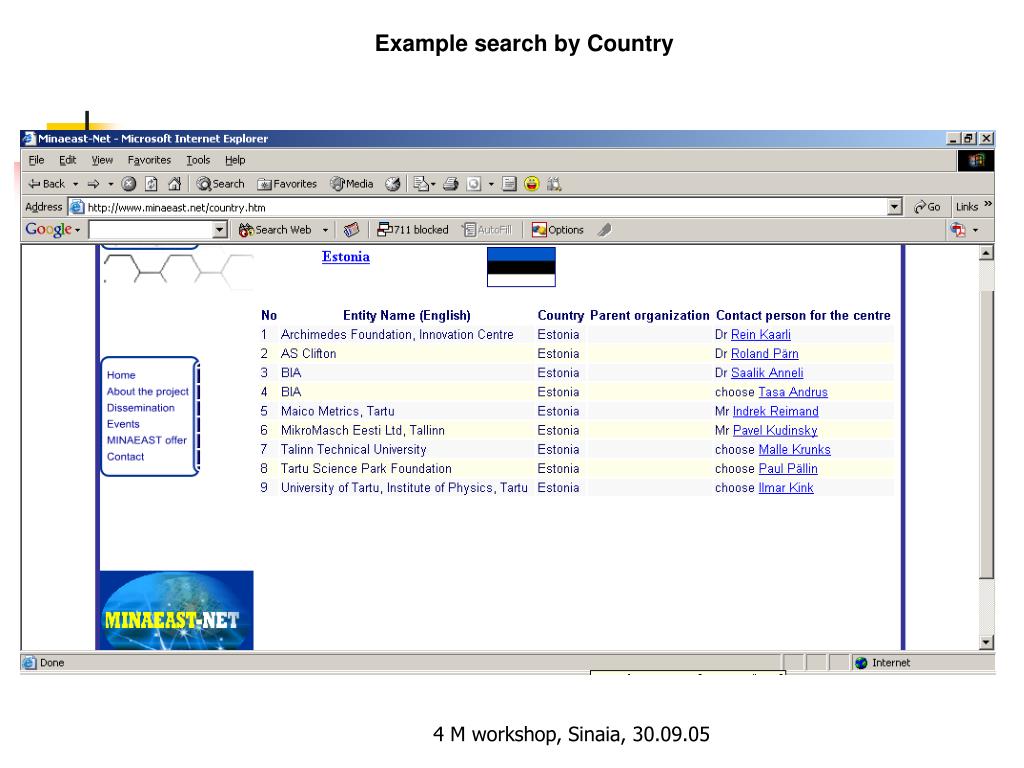Click the last toolbar icon after the smiley
This screenshot has height=768, width=1024.
pyautogui.click(x=554, y=184)
